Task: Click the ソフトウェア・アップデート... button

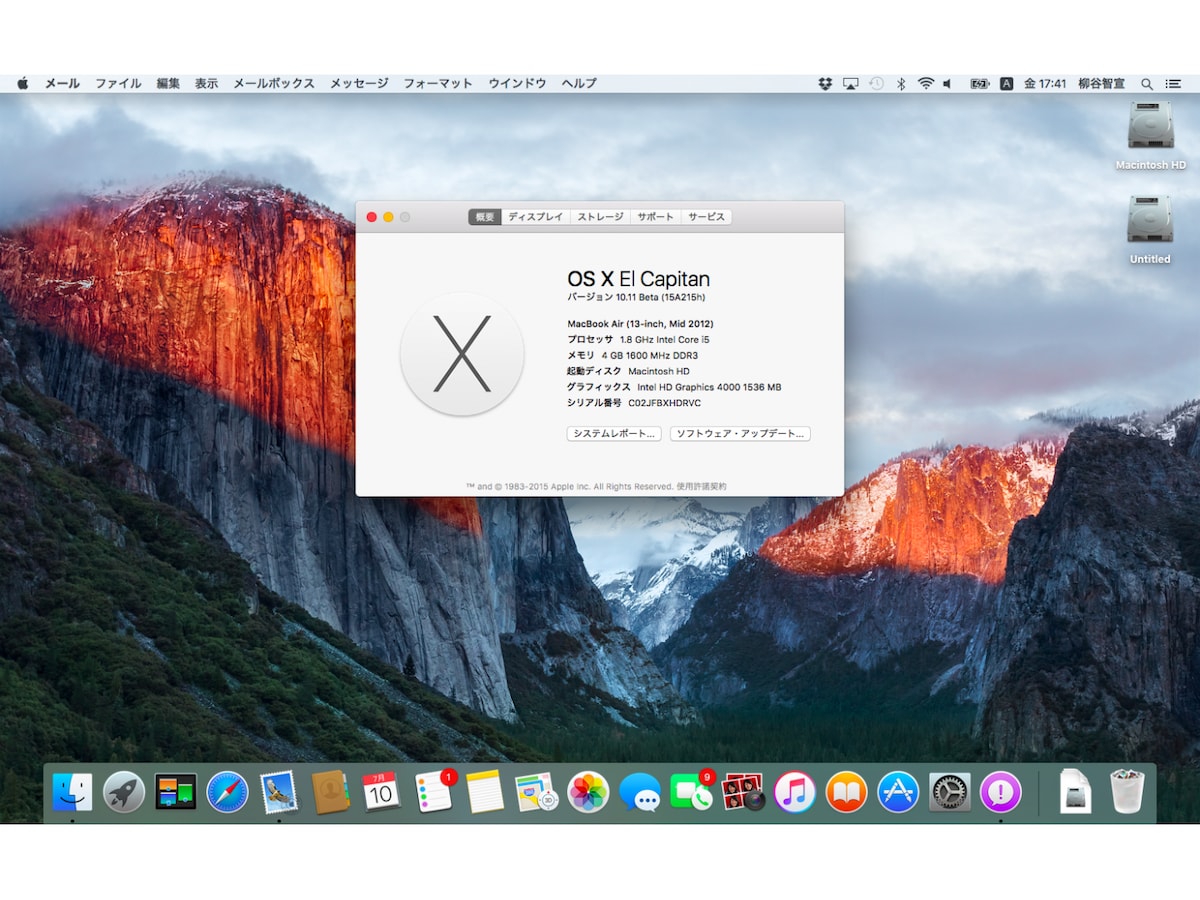Action: [x=740, y=434]
